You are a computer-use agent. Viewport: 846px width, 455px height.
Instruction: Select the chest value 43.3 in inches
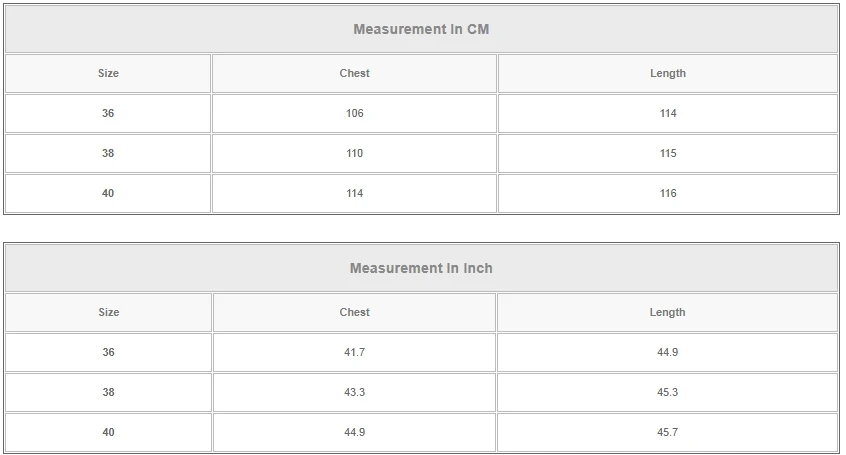tap(354, 392)
